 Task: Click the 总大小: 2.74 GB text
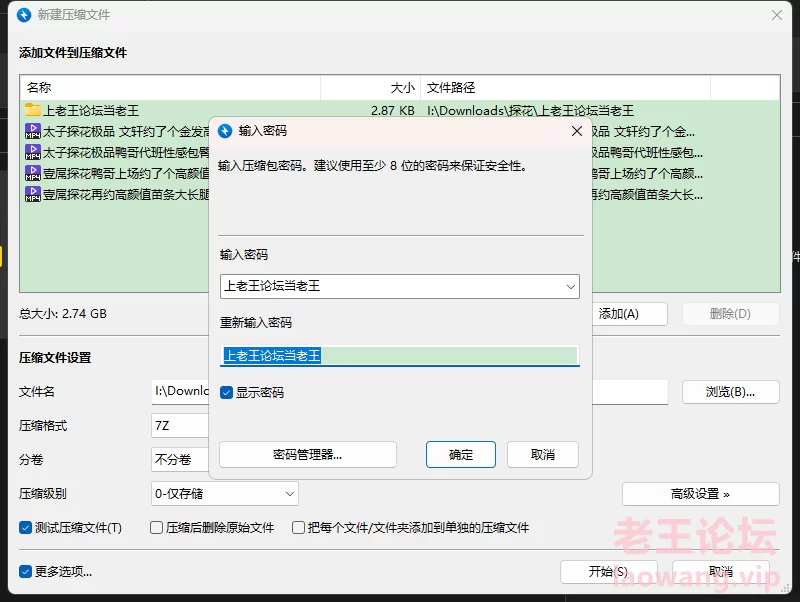point(63,314)
